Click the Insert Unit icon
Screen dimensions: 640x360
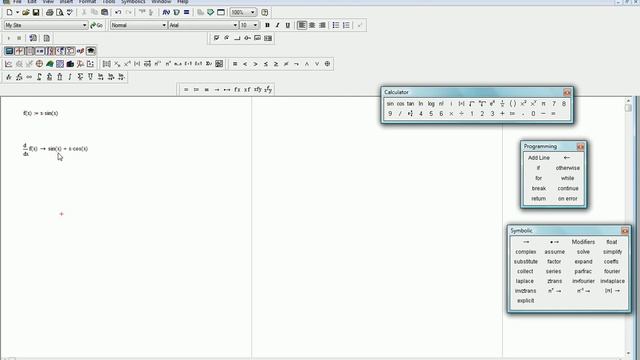[x=176, y=12]
